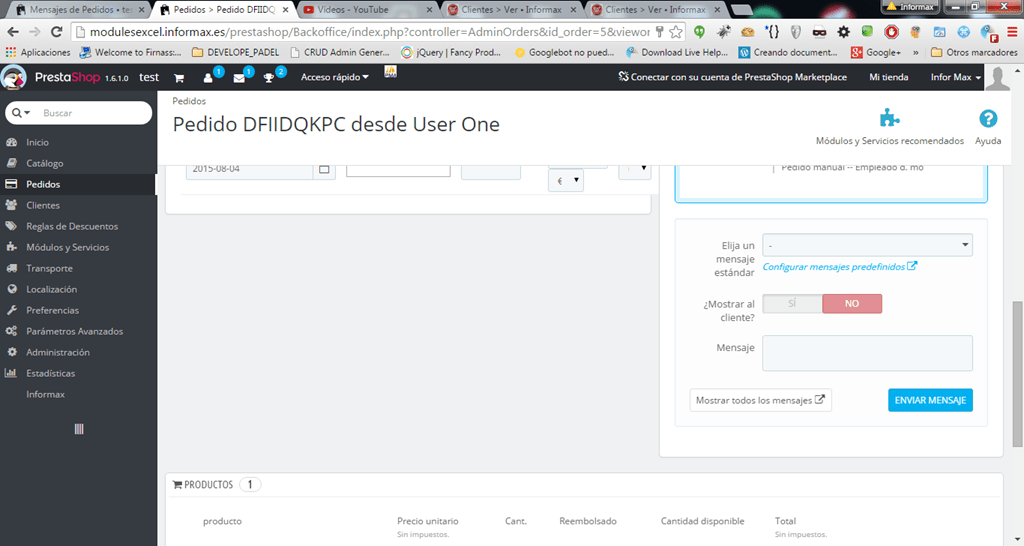
Task: Click Mostrar todos los mensajes button
Action: click(760, 400)
